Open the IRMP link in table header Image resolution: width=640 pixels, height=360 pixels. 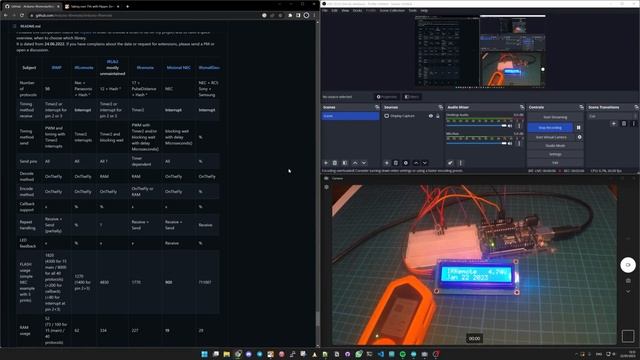(x=56, y=68)
